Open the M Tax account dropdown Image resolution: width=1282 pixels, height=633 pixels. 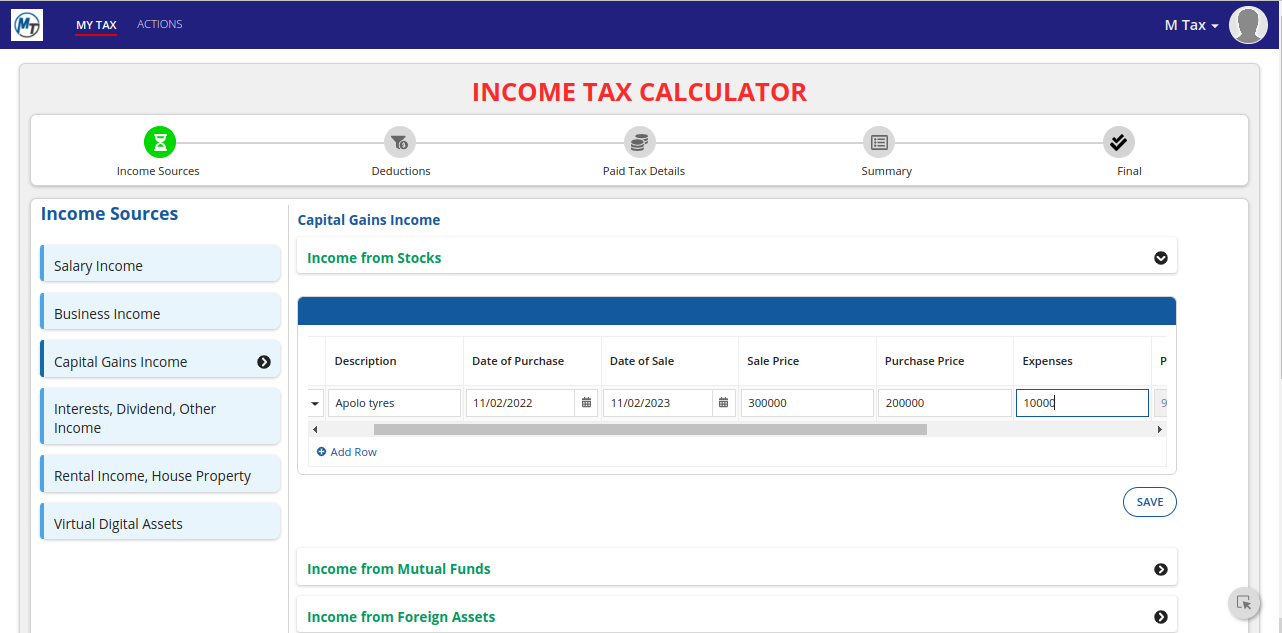coord(1191,25)
